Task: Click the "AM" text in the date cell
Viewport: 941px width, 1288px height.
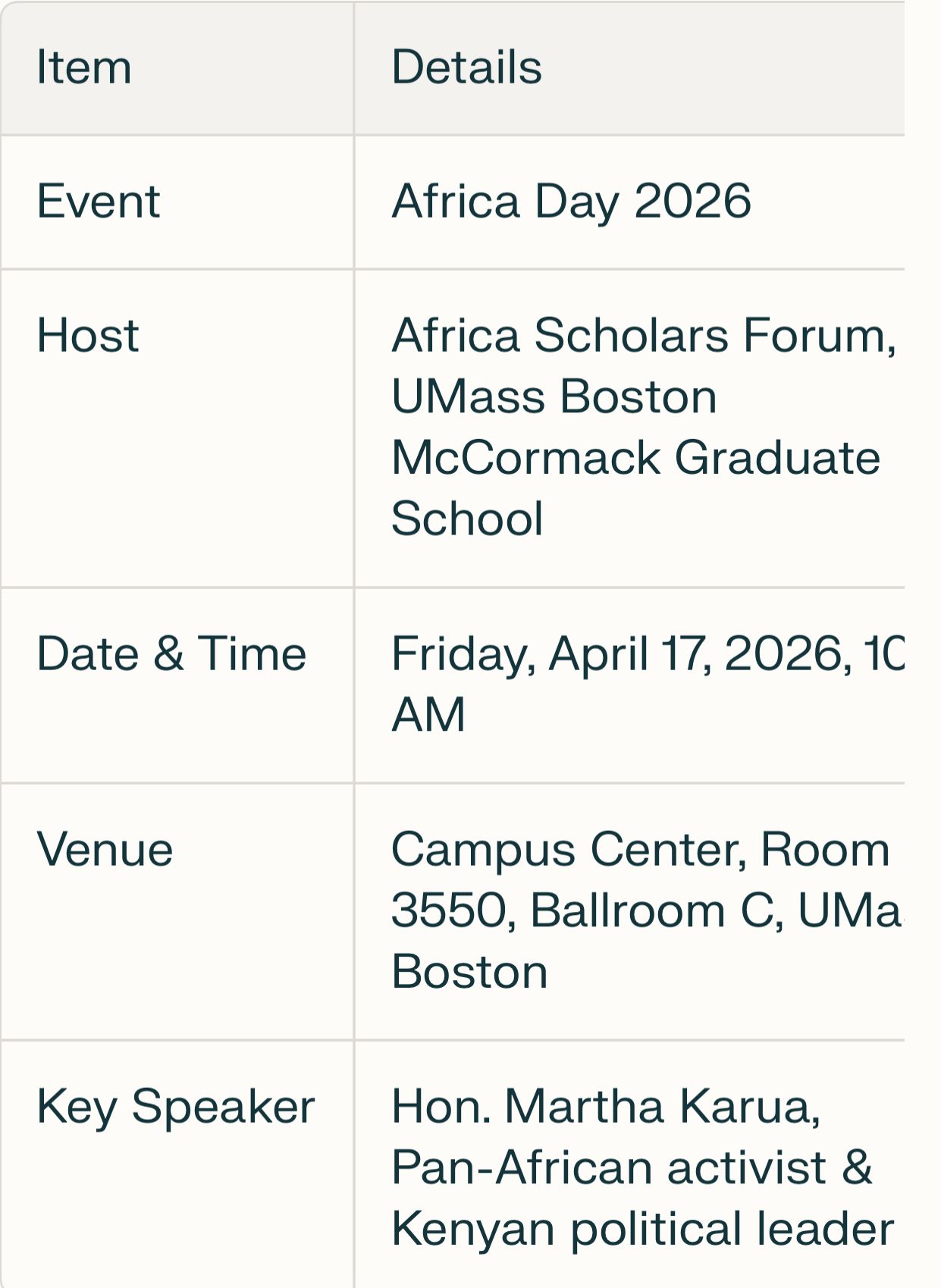Action: click(x=428, y=715)
